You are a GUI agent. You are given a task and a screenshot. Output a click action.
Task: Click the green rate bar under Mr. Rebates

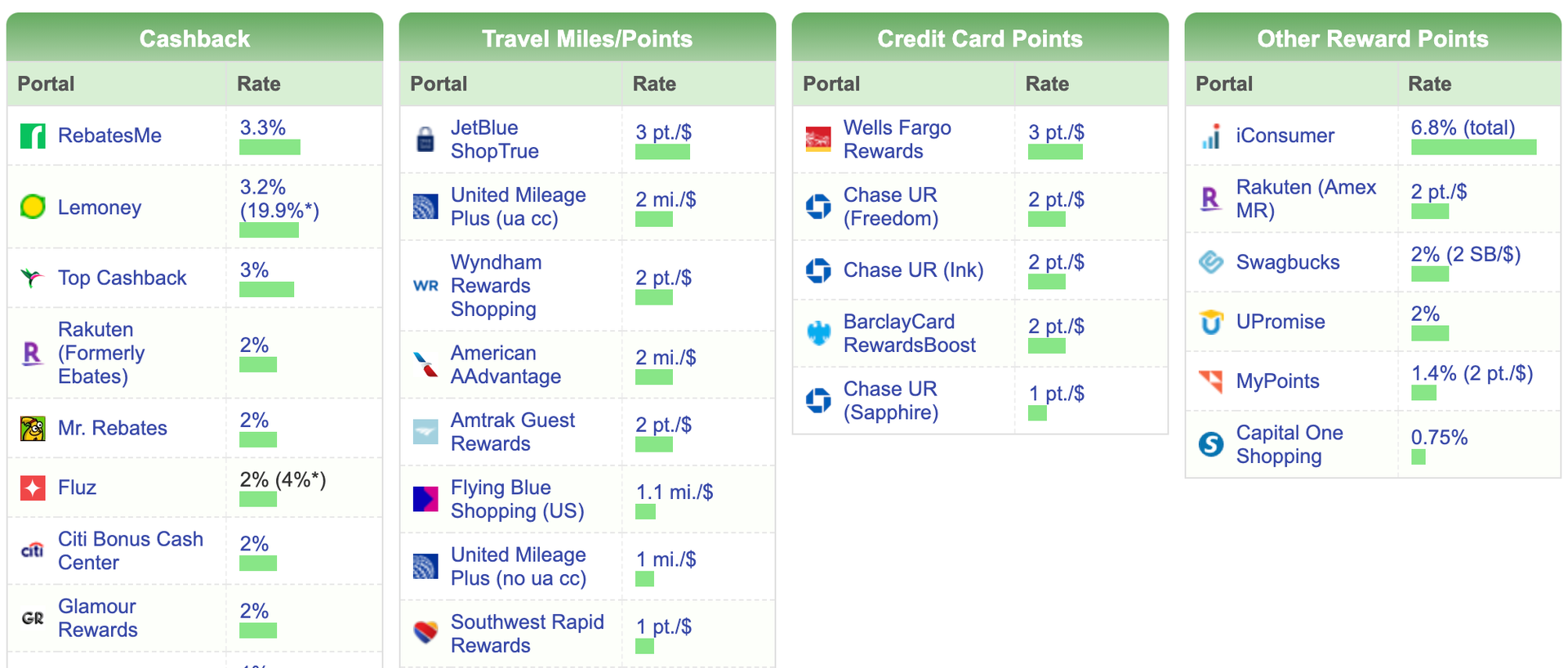point(258,441)
